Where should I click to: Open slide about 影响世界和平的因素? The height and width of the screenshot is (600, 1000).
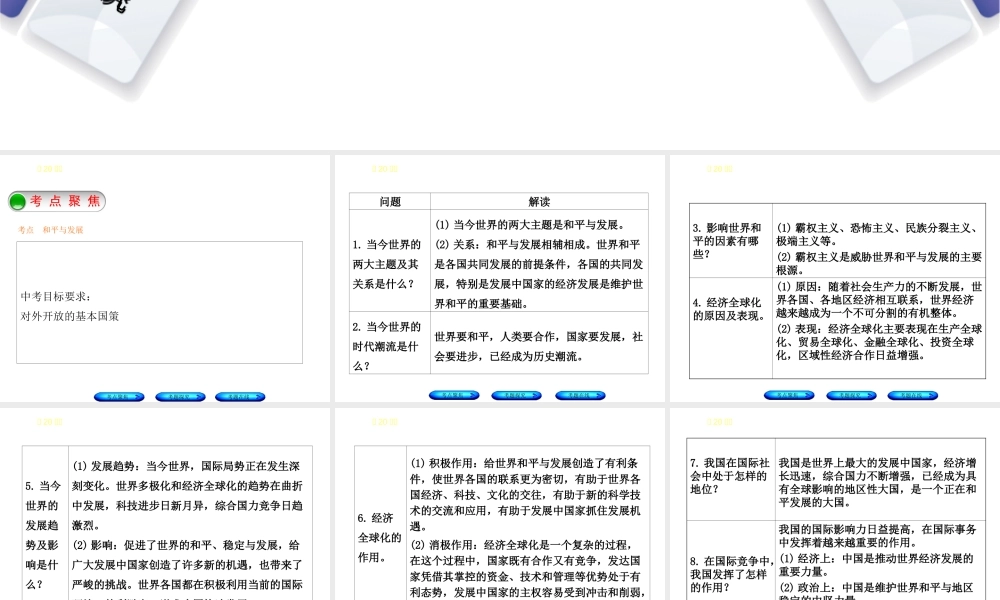click(x=835, y=278)
